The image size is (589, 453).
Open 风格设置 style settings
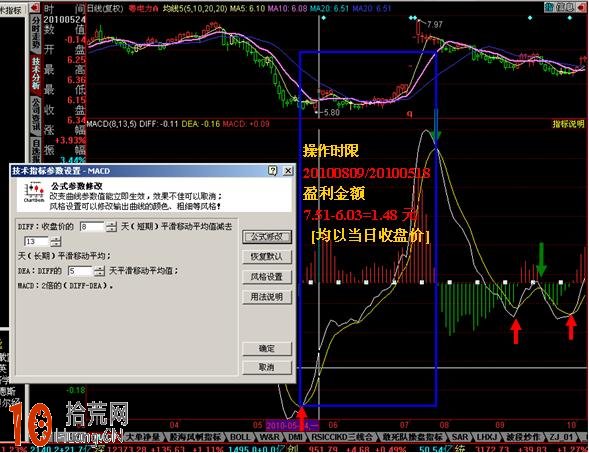(267, 277)
